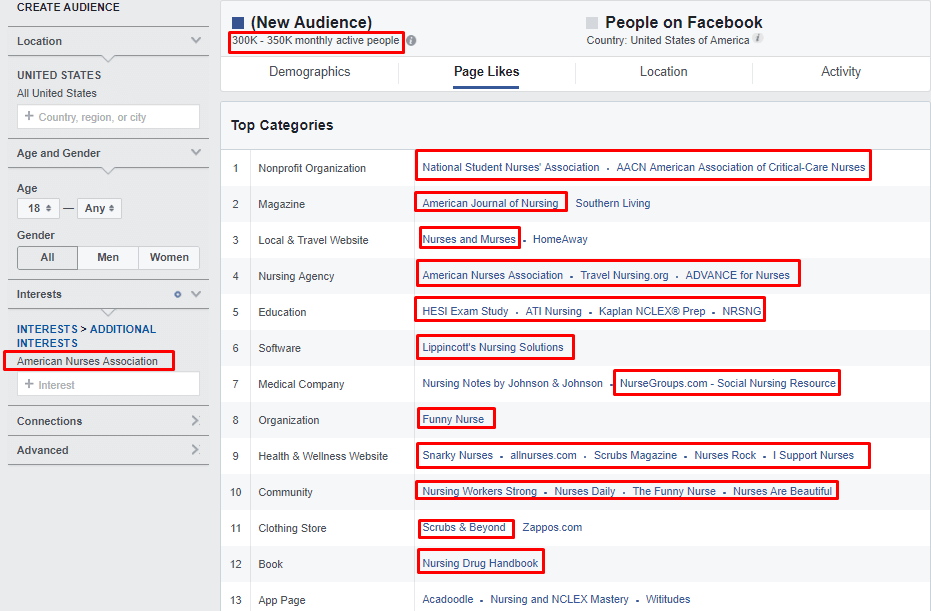Click the Nursing Agency category label
This screenshot has height=611, width=931.
296,277
